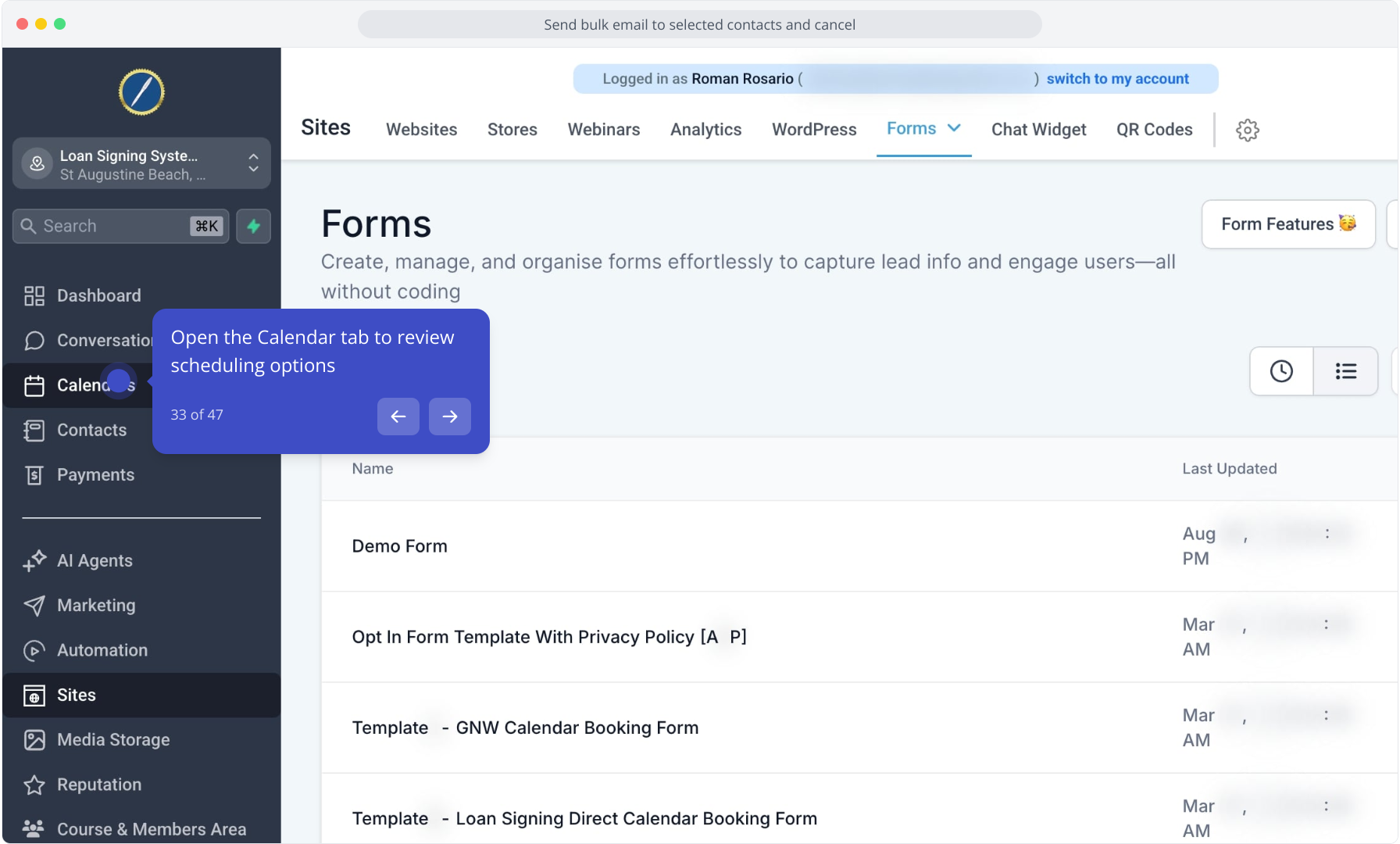The height and width of the screenshot is (844, 1400).
Task: Open the WordPress tab
Action: (x=814, y=130)
